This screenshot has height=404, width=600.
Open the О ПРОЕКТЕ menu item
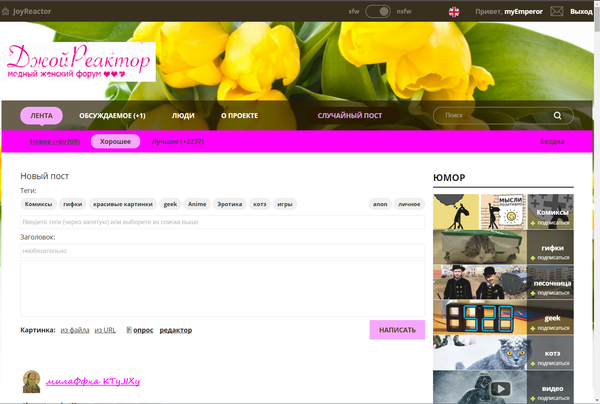[x=239, y=116]
